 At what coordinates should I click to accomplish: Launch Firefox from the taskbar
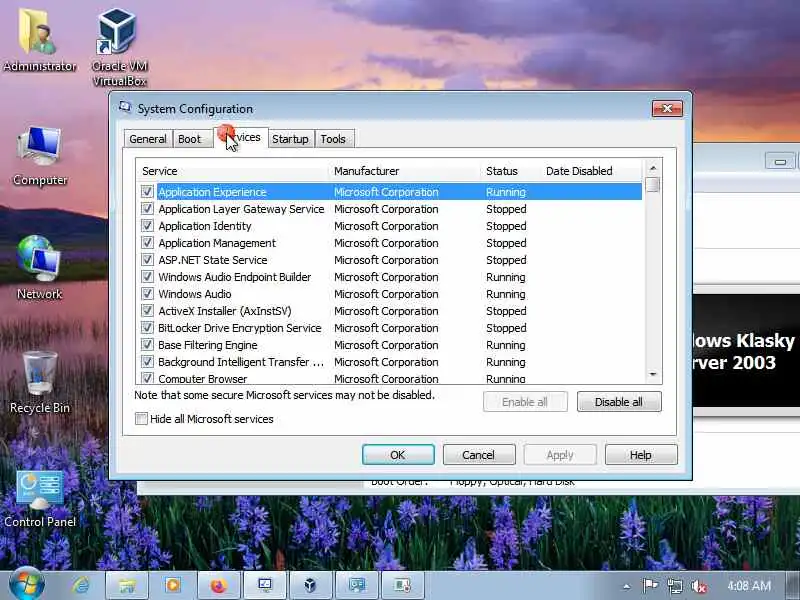click(218, 585)
